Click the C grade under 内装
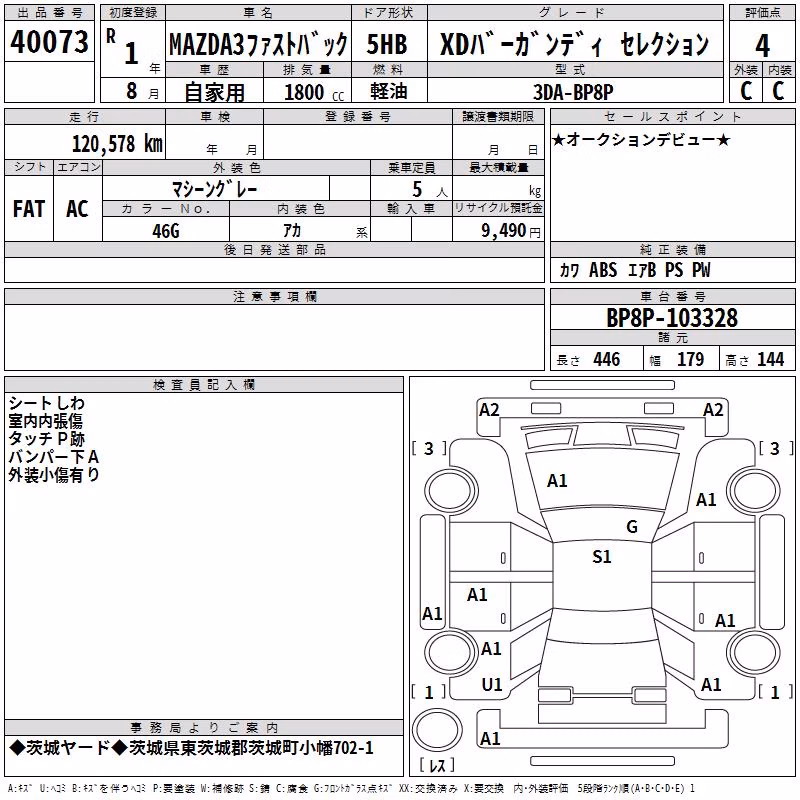Image resolution: width=800 pixels, height=800 pixels. pyautogui.click(x=778, y=91)
